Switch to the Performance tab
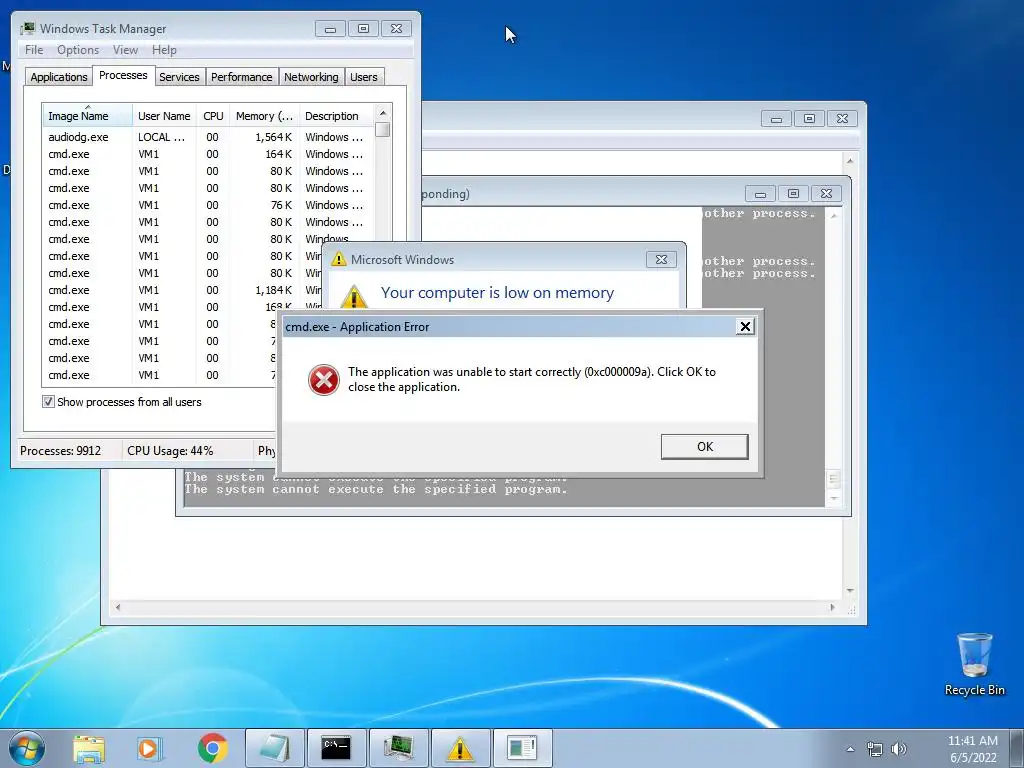 242,77
